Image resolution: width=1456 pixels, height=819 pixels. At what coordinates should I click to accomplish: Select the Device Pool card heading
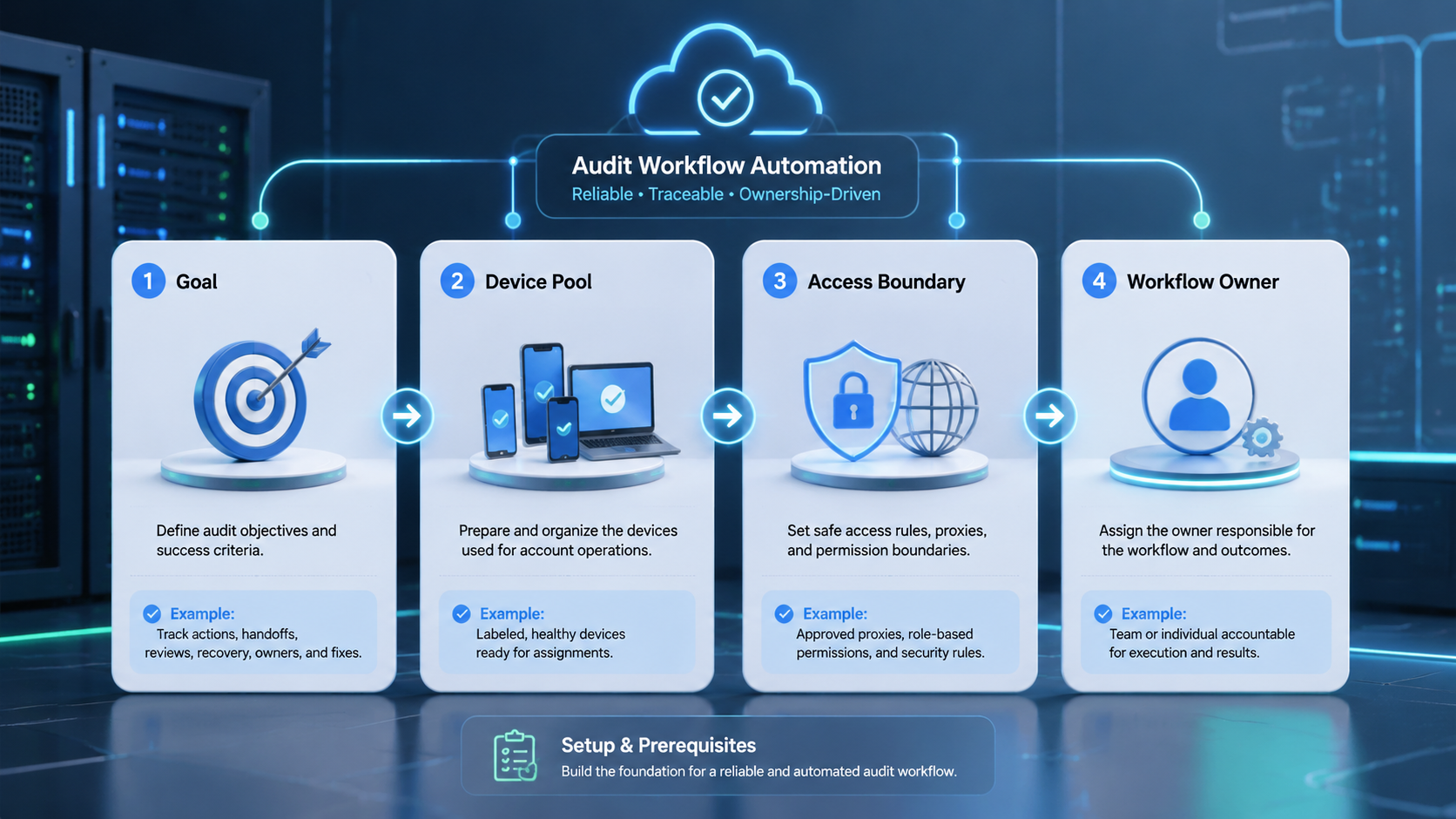538,281
